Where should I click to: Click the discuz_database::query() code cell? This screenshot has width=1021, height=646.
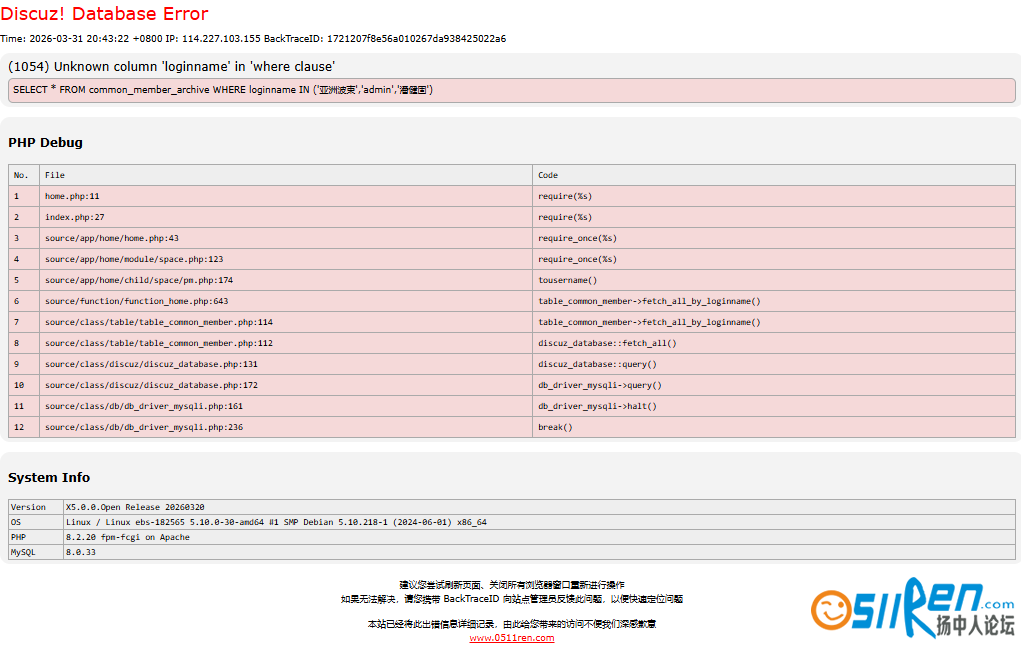774,364
